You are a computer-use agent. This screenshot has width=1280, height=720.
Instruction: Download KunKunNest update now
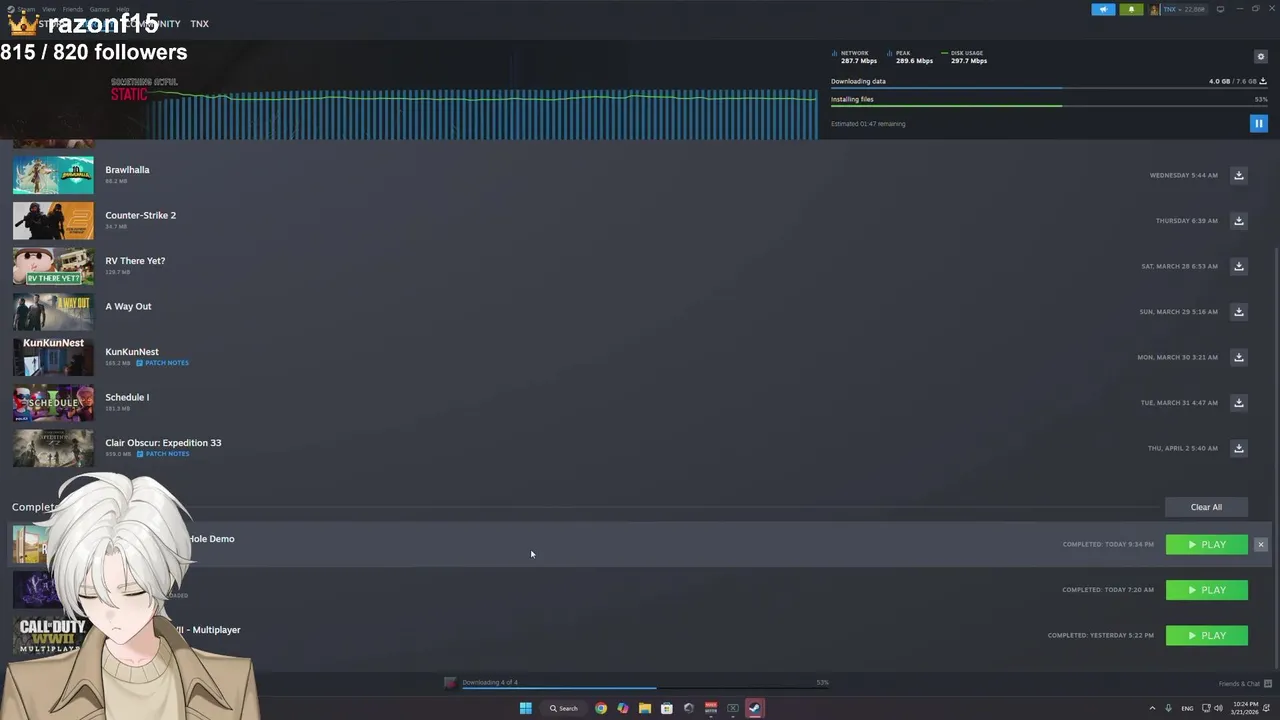1238,357
